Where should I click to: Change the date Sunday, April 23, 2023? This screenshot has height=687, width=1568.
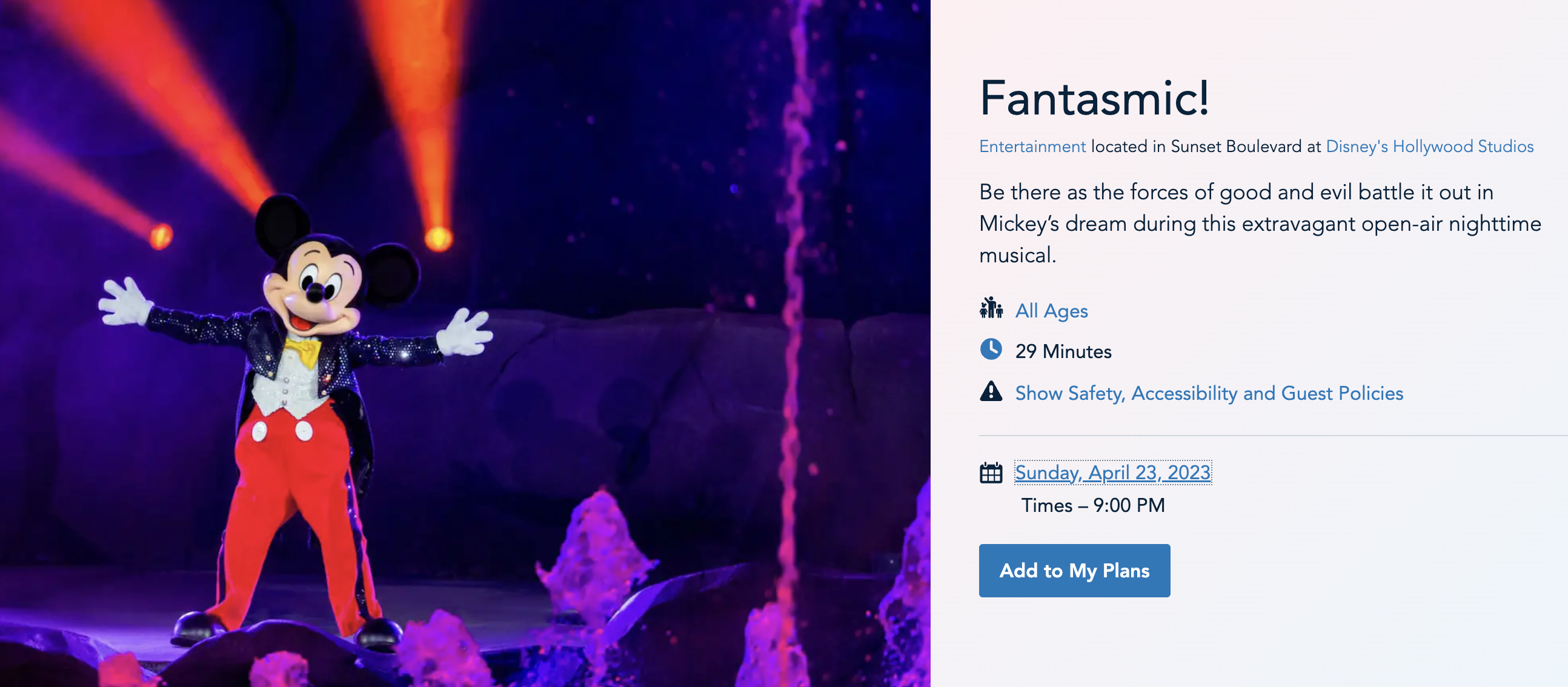coord(1113,473)
